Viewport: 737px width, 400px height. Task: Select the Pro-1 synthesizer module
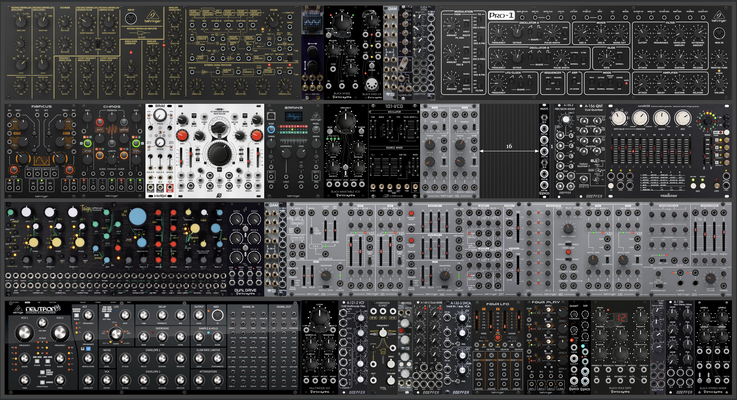coord(585,52)
